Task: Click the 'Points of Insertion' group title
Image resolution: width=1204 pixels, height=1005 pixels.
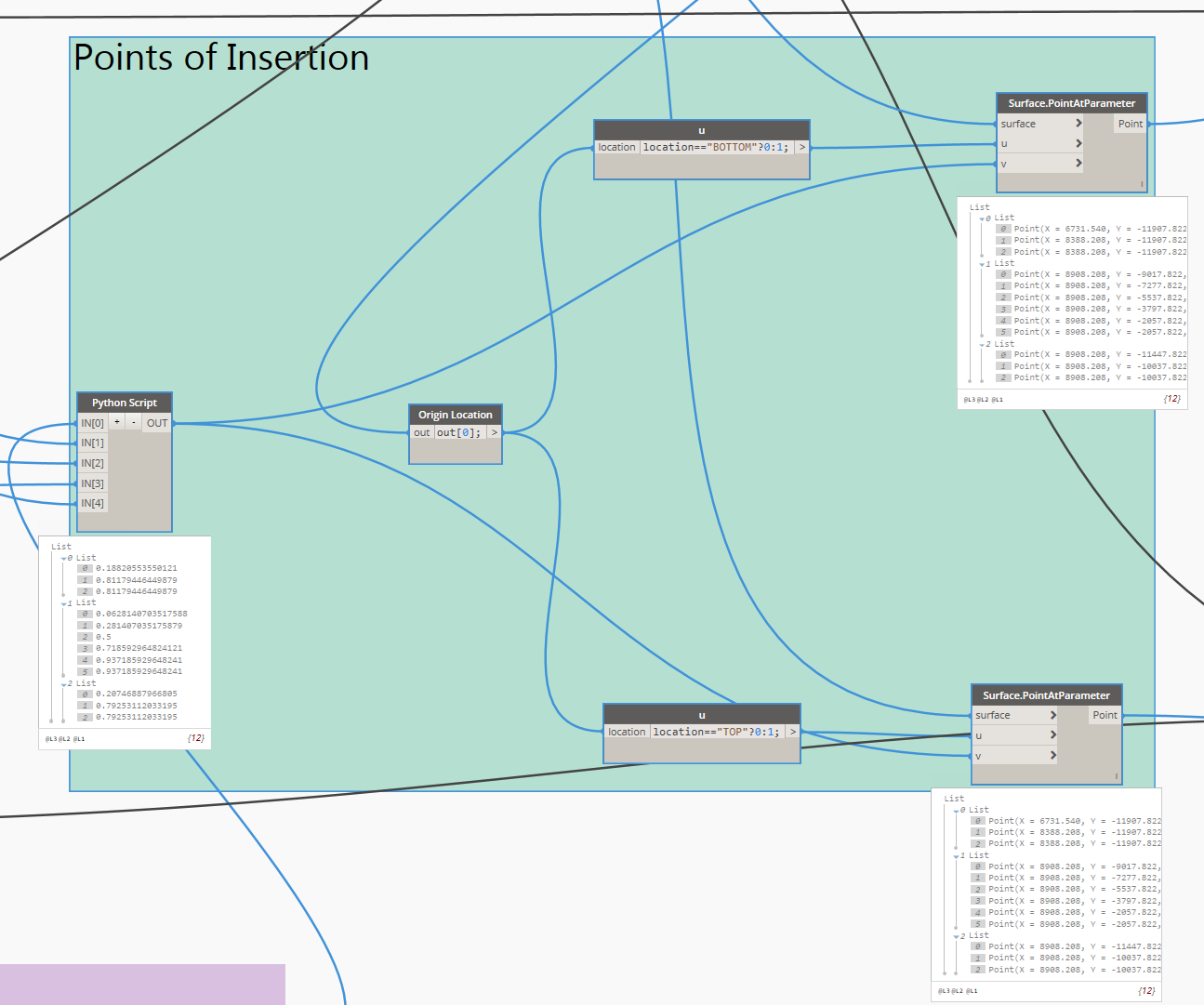Action: point(221,58)
